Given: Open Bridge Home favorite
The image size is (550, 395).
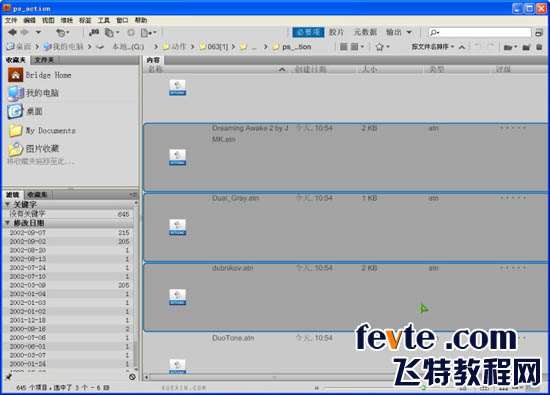Looking at the screenshot, I should pos(40,75).
